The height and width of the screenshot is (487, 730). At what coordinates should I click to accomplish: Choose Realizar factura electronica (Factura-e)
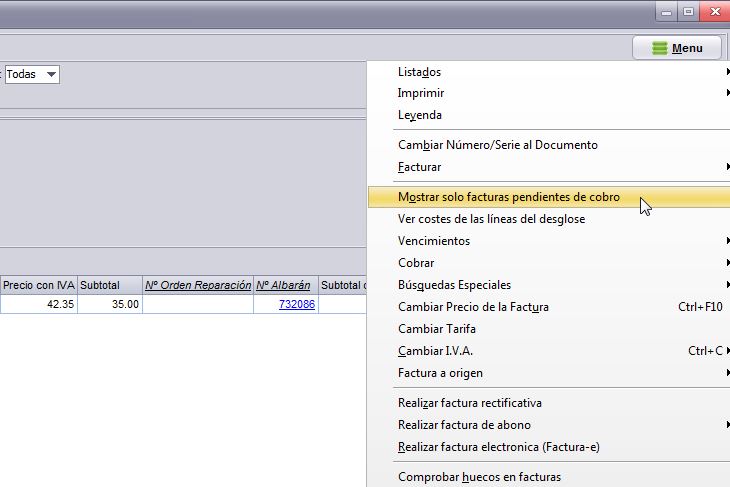coord(549,447)
